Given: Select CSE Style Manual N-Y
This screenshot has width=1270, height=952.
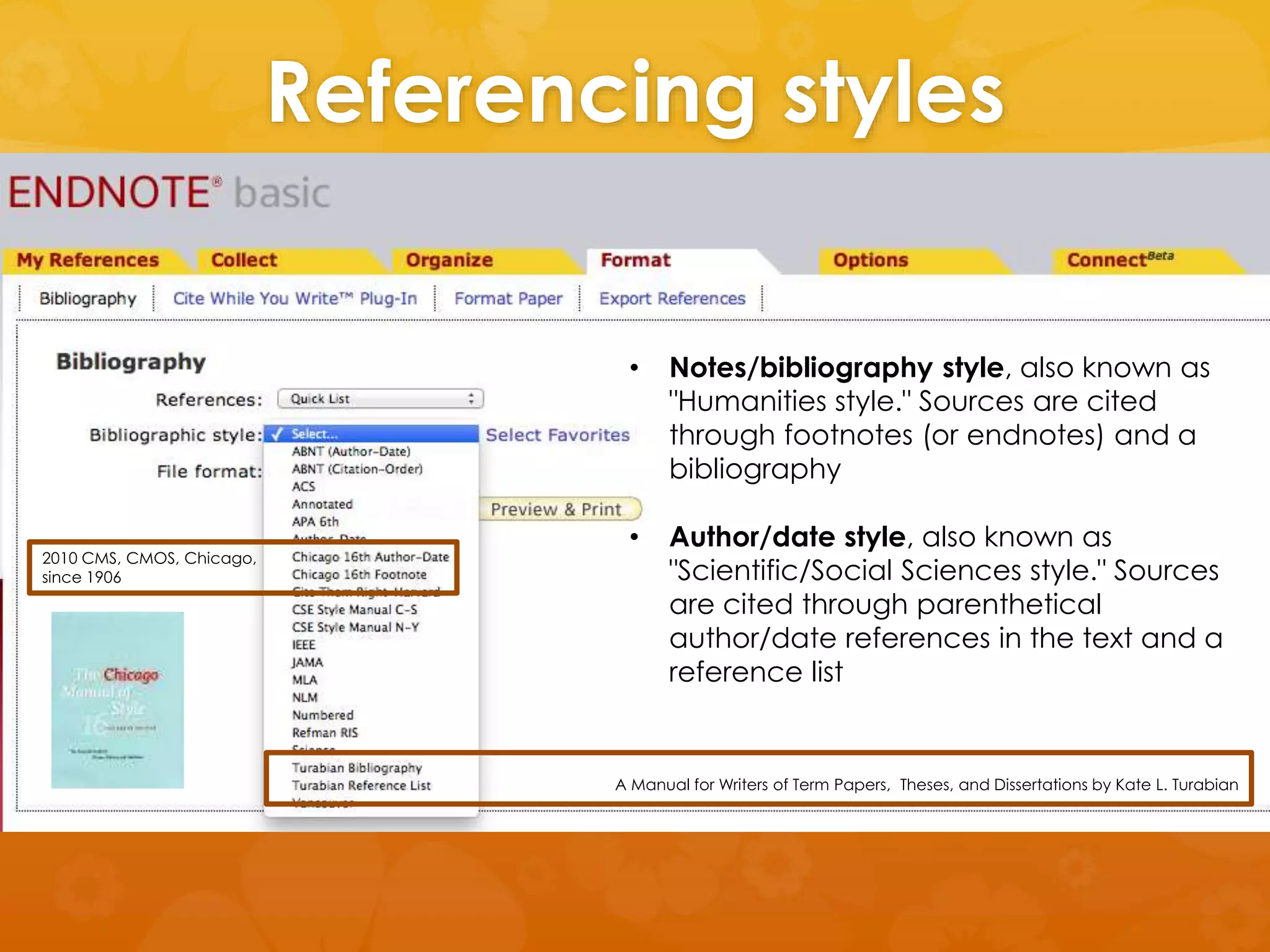Looking at the screenshot, I should point(355,627).
